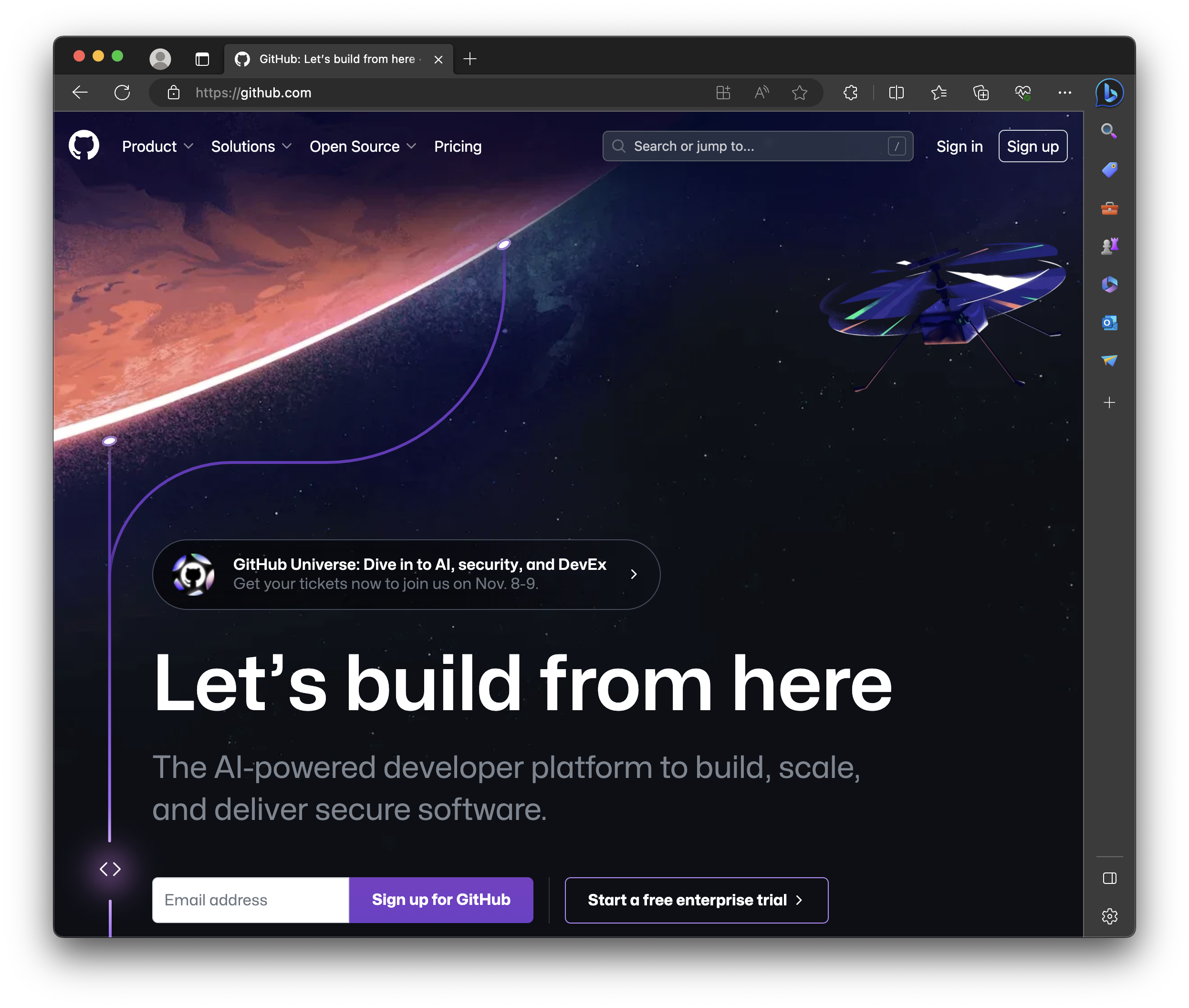Open the Favorites list icon
This screenshot has width=1189, height=1008.
tap(938, 93)
